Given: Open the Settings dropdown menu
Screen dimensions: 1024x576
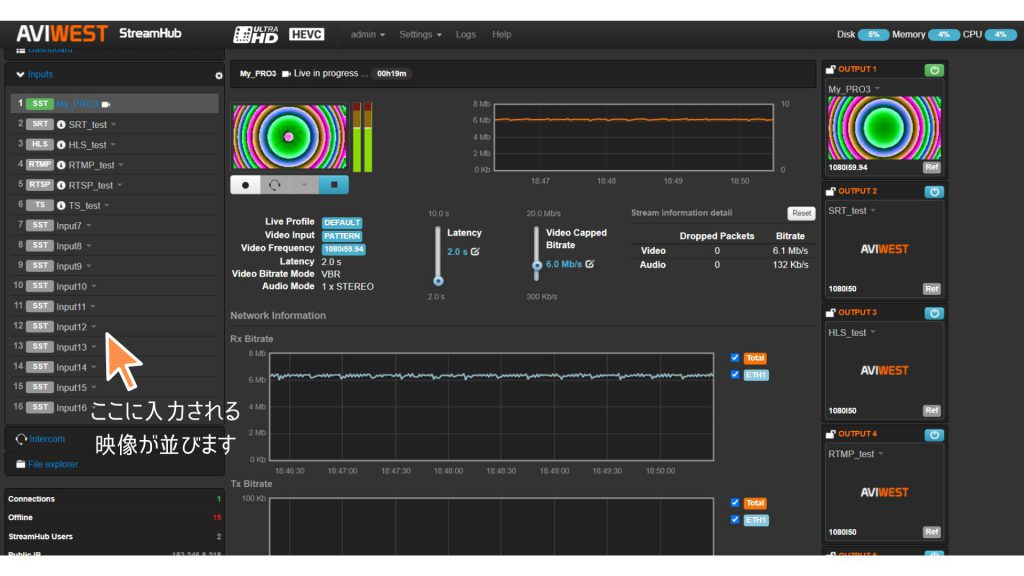Looking at the screenshot, I should tap(421, 35).
